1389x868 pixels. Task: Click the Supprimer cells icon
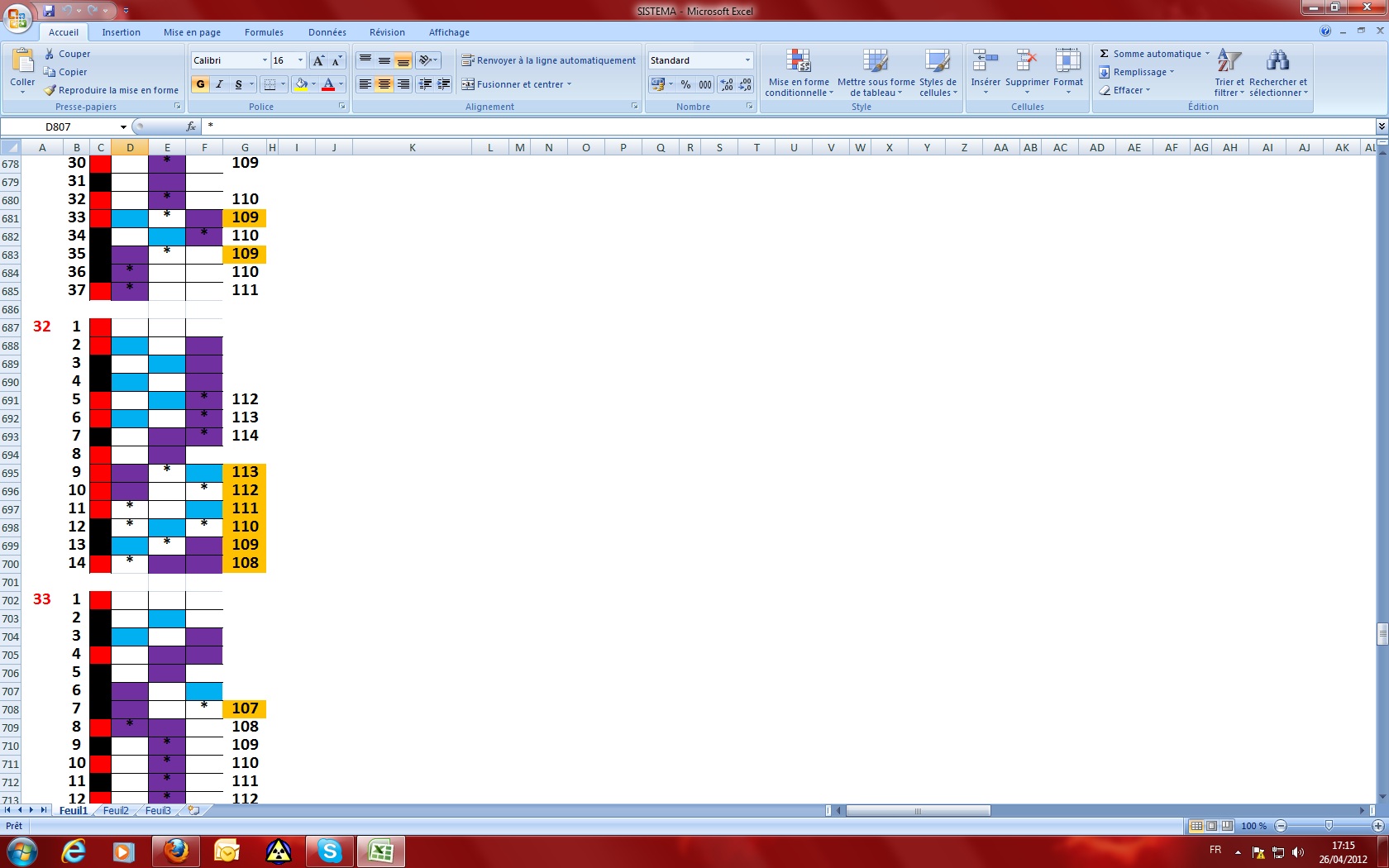pos(1026,66)
